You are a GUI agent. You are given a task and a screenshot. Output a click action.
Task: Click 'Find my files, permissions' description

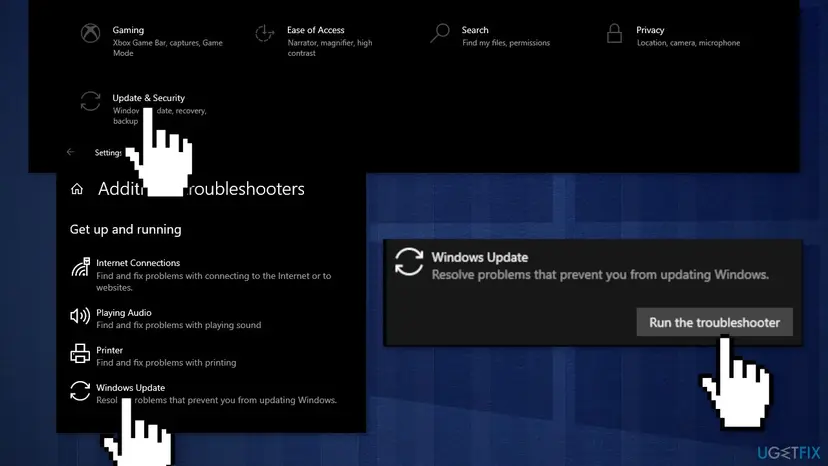click(506, 43)
